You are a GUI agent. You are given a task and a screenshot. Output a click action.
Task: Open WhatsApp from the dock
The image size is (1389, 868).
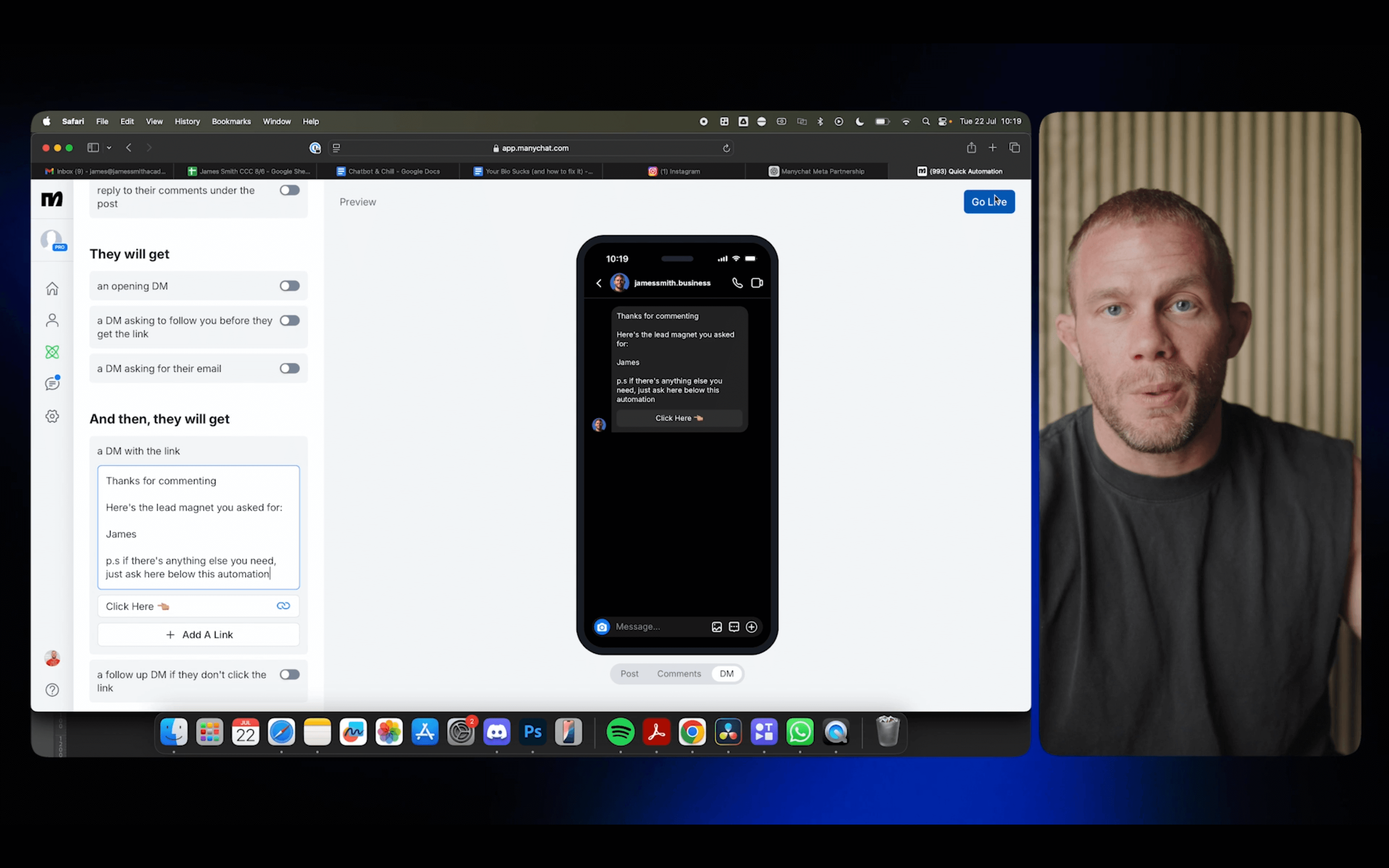pyautogui.click(x=799, y=732)
